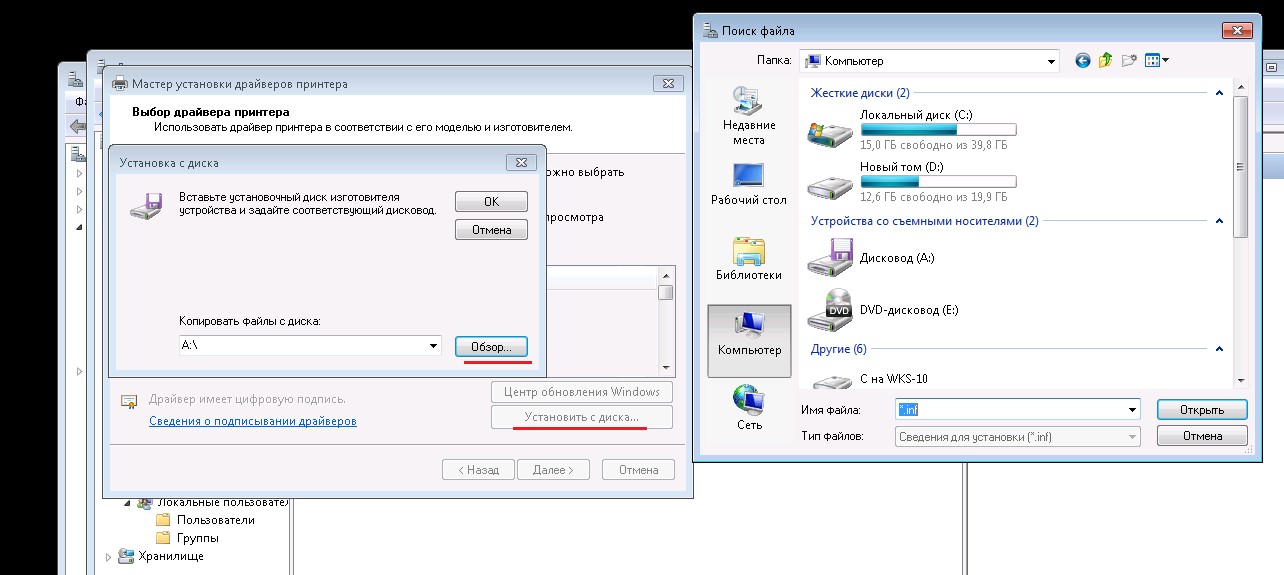Select Сеть in places bar
The width and height of the screenshot is (1284, 575).
748,408
